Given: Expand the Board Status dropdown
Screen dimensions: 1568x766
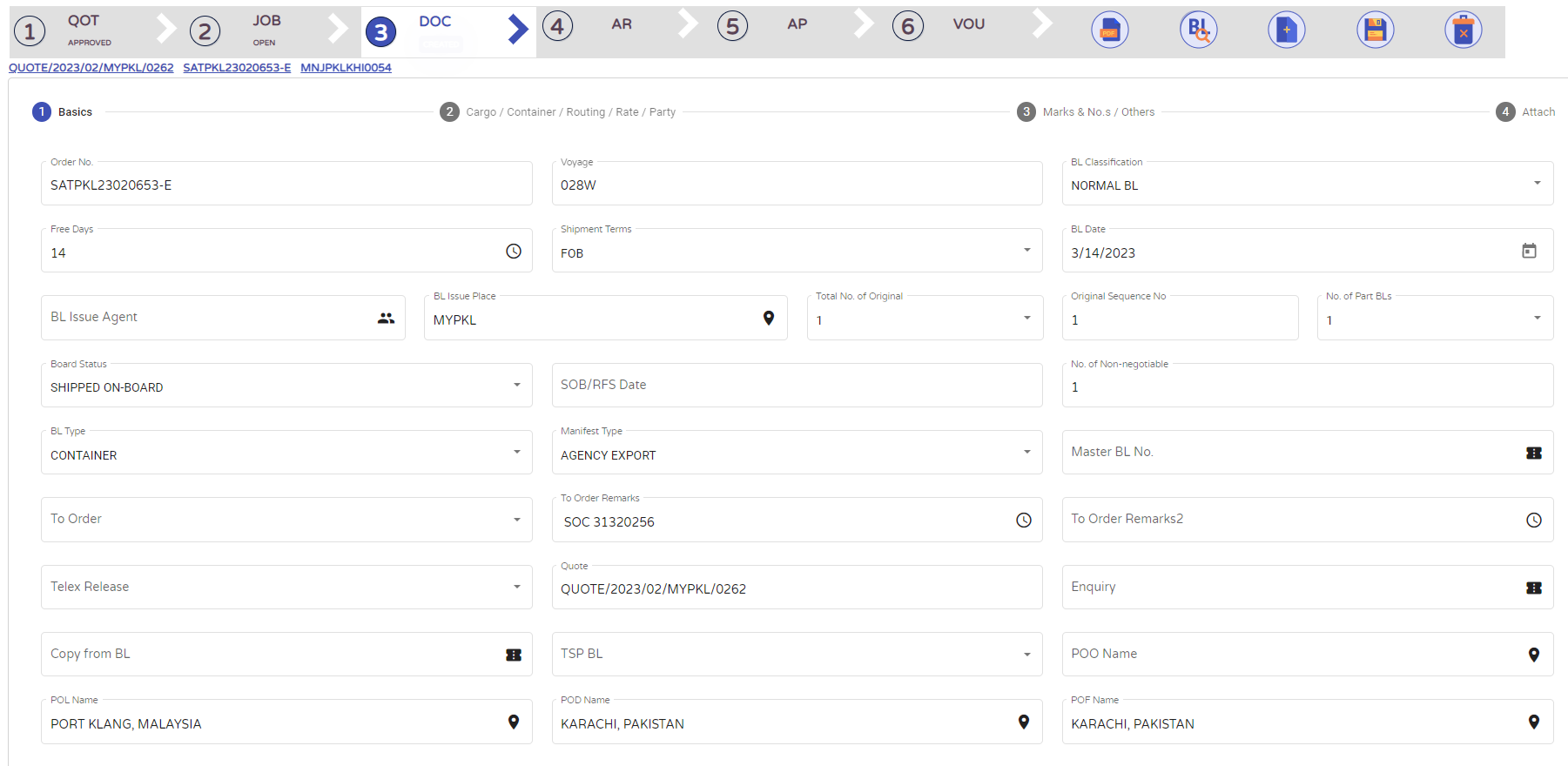Looking at the screenshot, I should click(x=516, y=386).
